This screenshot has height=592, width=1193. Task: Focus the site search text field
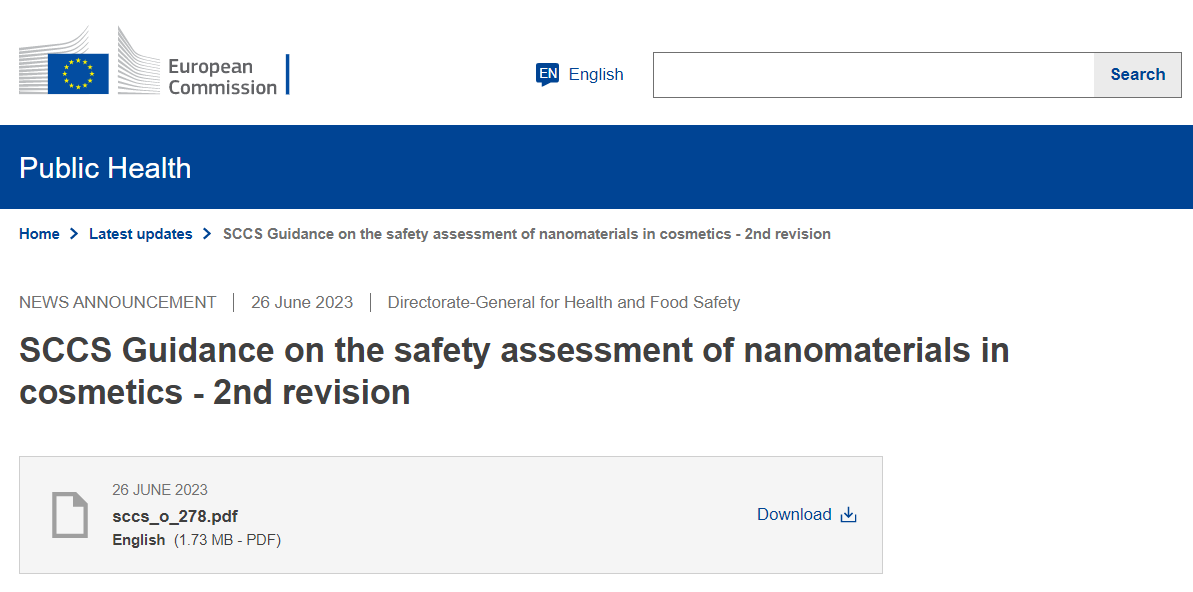(873, 75)
